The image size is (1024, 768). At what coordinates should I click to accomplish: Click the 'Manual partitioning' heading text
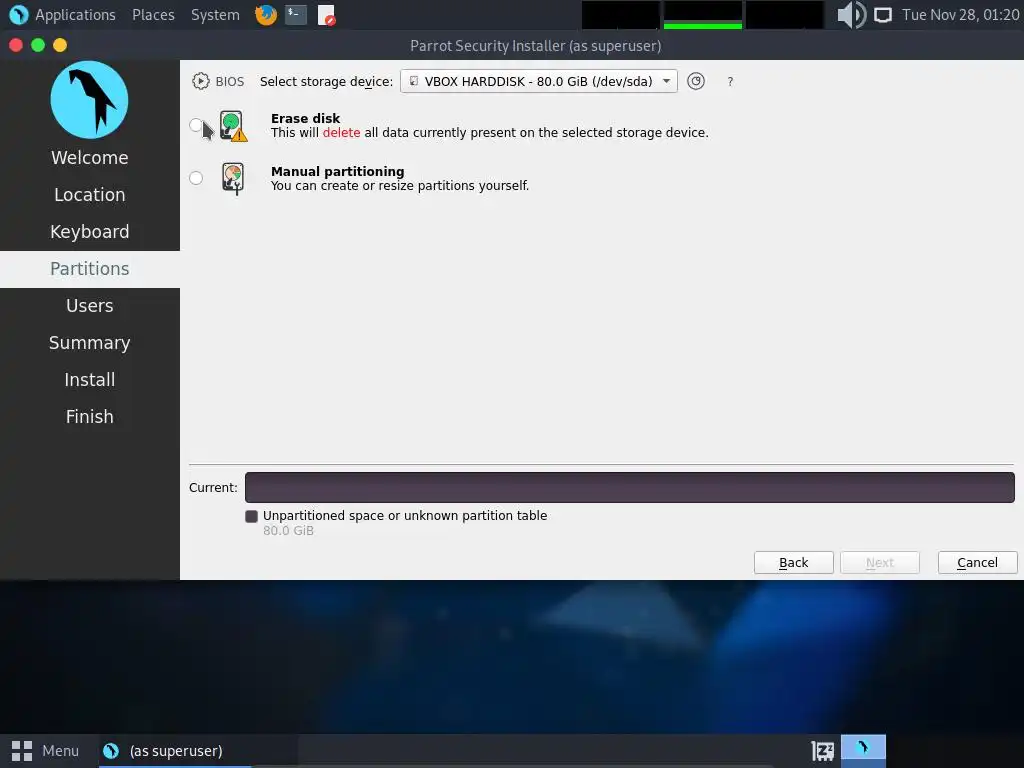(338, 171)
